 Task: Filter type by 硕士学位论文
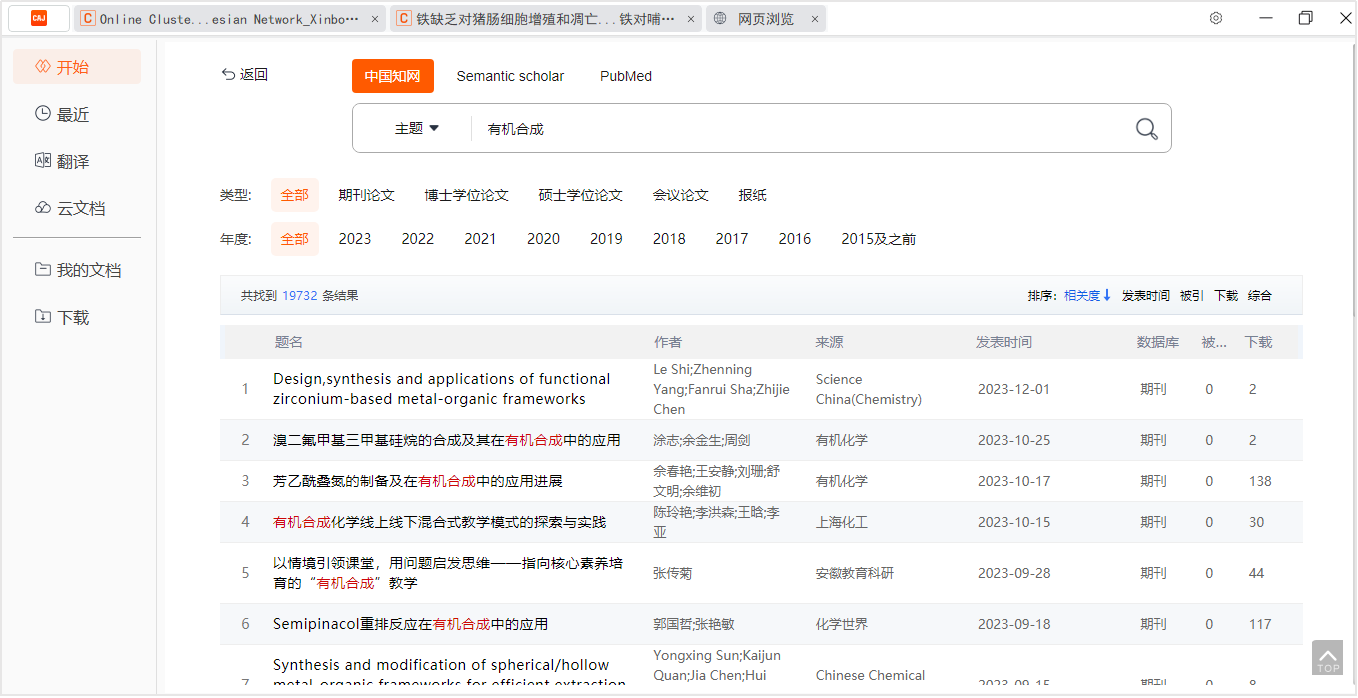pyautogui.click(x=581, y=195)
